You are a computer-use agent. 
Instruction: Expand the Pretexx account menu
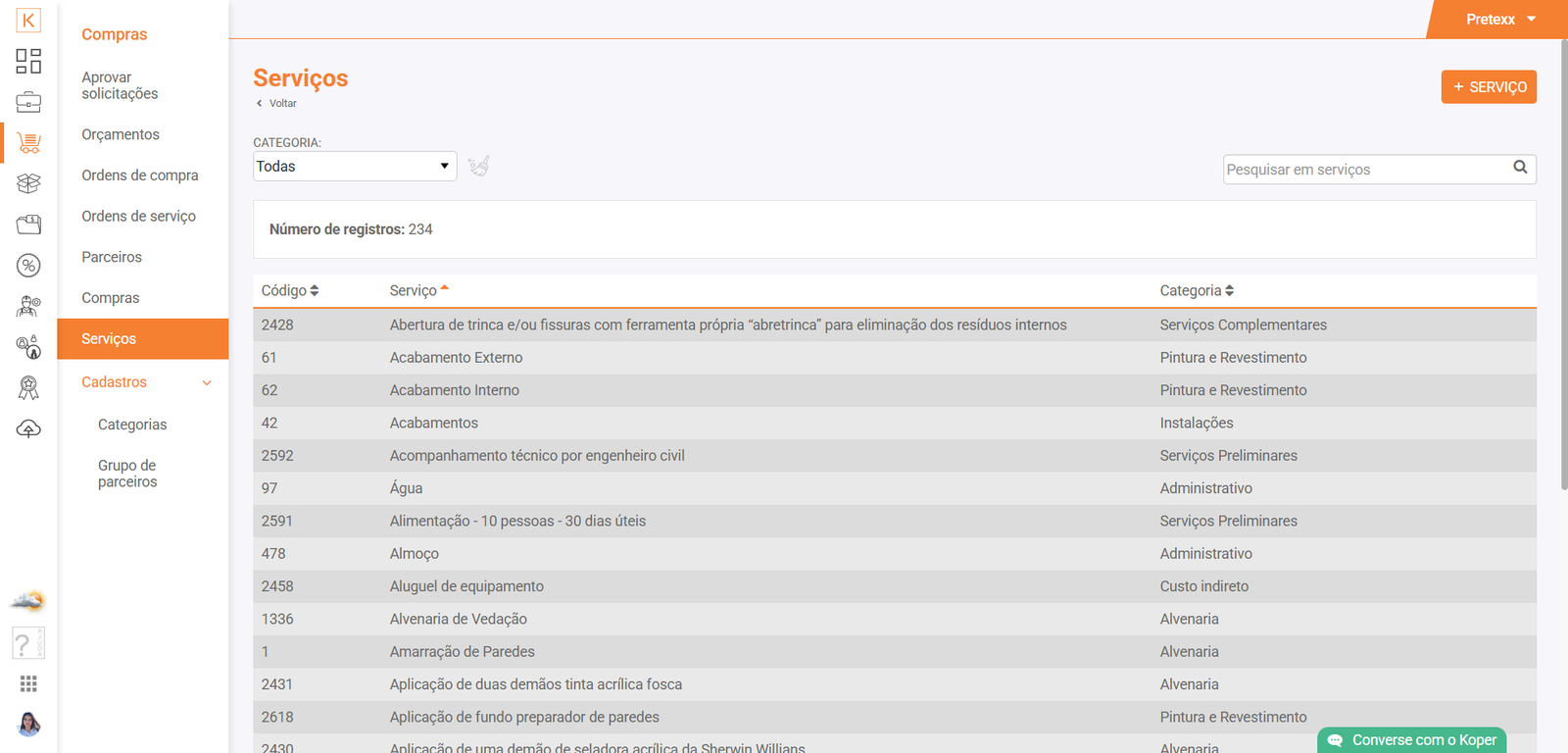point(1500,20)
